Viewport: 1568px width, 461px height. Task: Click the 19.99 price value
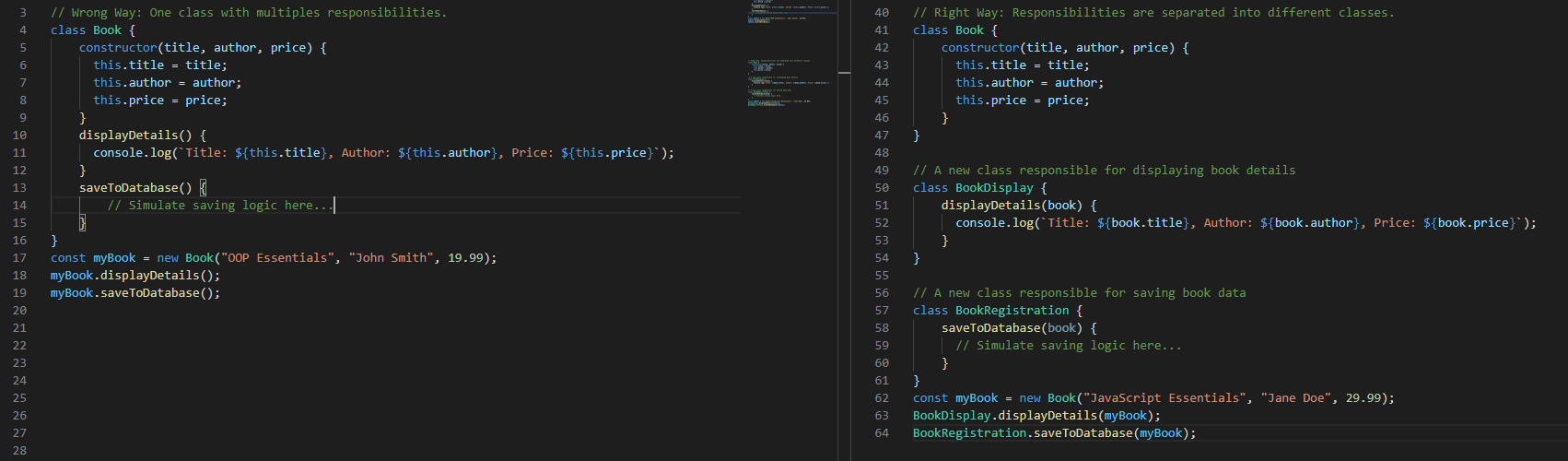(x=465, y=258)
